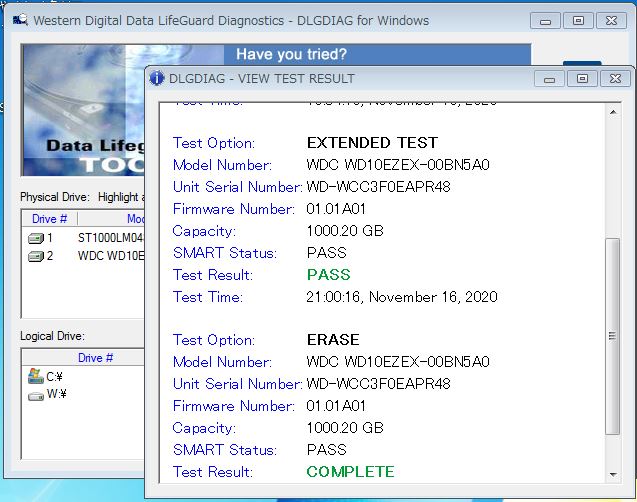Image resolution: width=637 pixels, height=502 pixels.
Task: Click extended test model WDC WD10EZEX-00BN5A0
Action: 398,165
